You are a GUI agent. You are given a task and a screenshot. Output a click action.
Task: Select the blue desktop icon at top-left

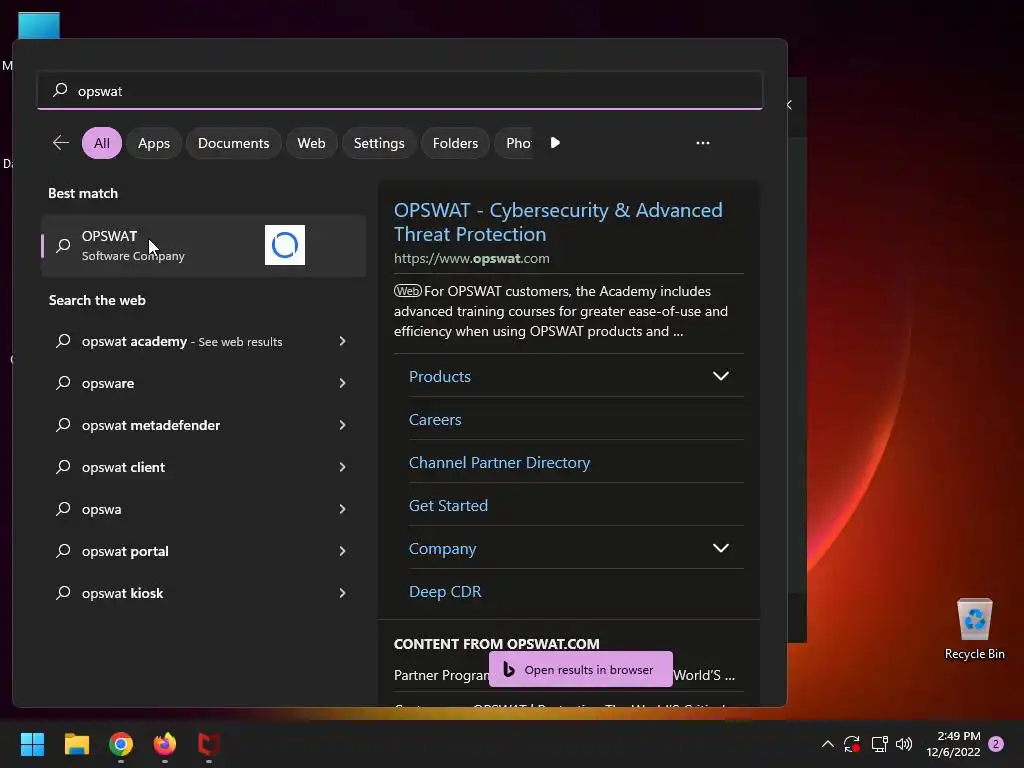click(39, 25)
